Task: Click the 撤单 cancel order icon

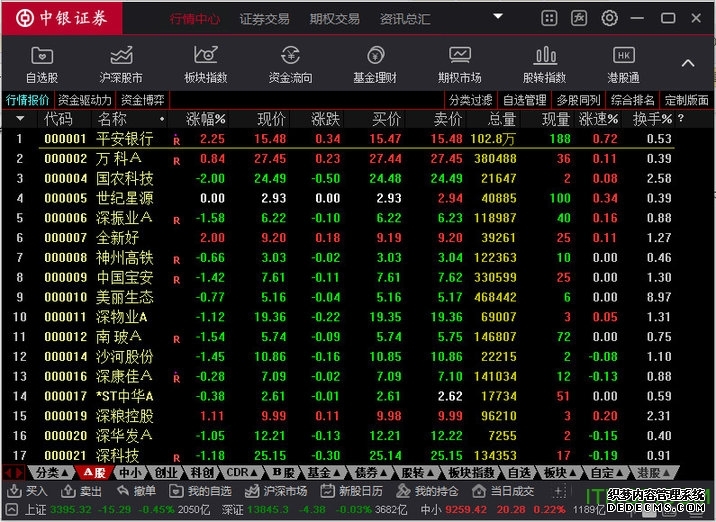Action: pos(136,491)
